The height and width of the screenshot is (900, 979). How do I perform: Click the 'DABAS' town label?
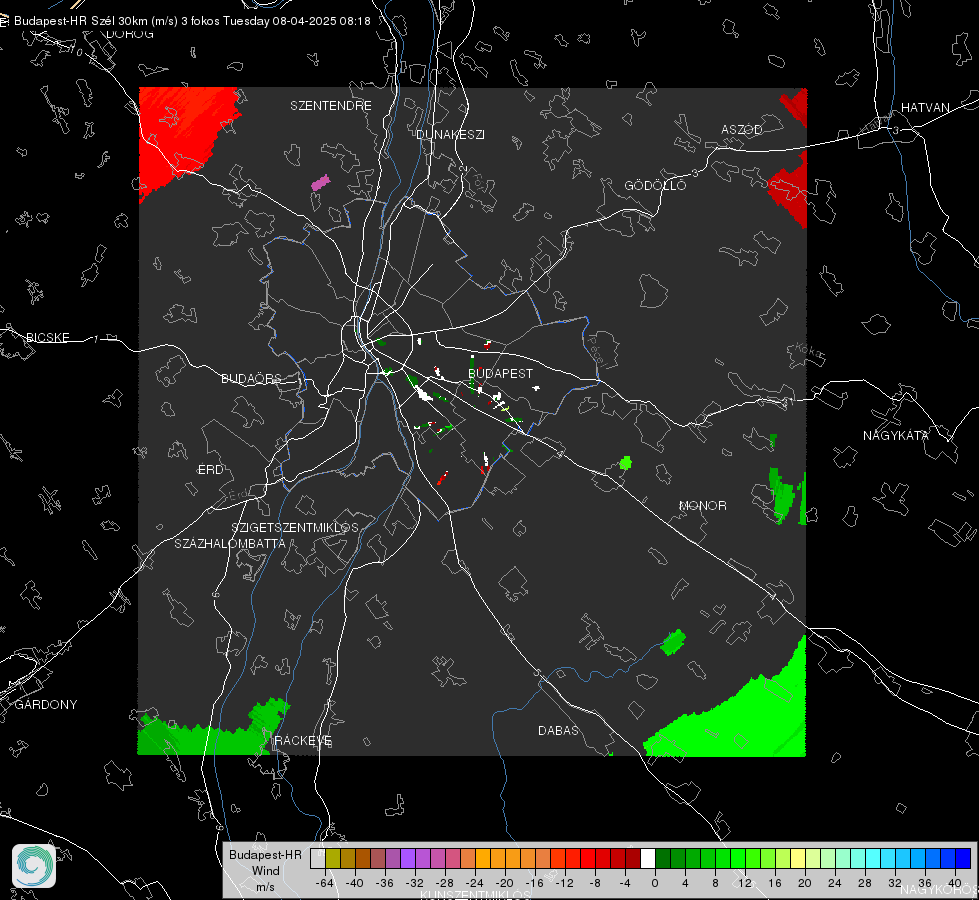558,730
